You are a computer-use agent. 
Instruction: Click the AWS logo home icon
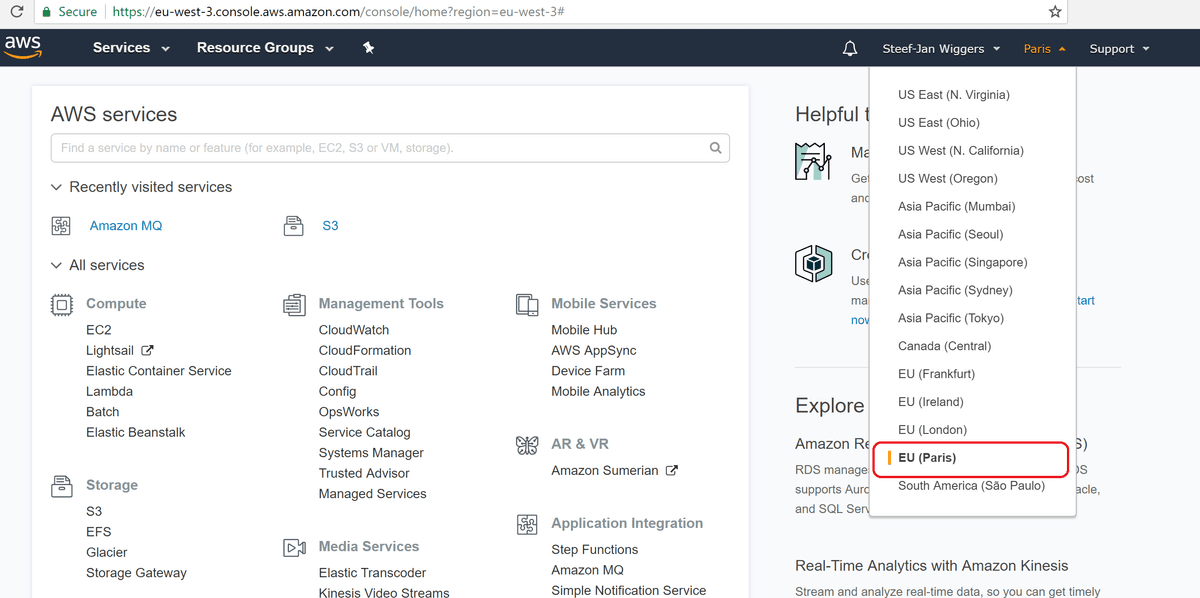[x=23, y=47]
